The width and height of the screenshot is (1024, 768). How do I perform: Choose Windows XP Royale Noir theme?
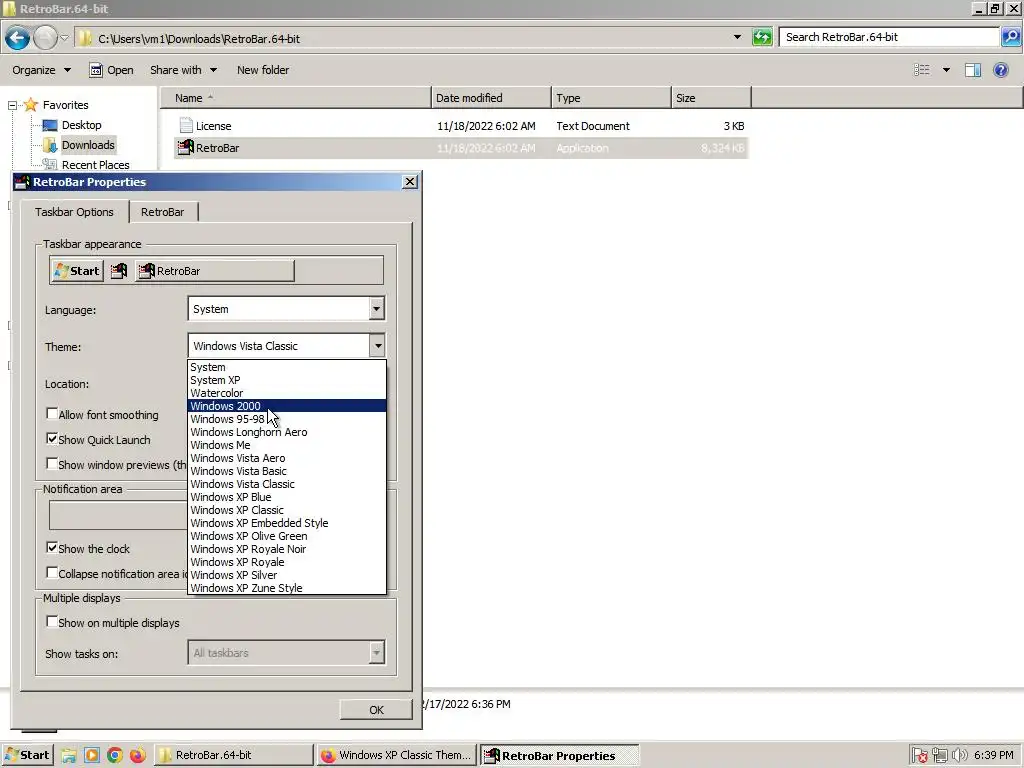287,549
